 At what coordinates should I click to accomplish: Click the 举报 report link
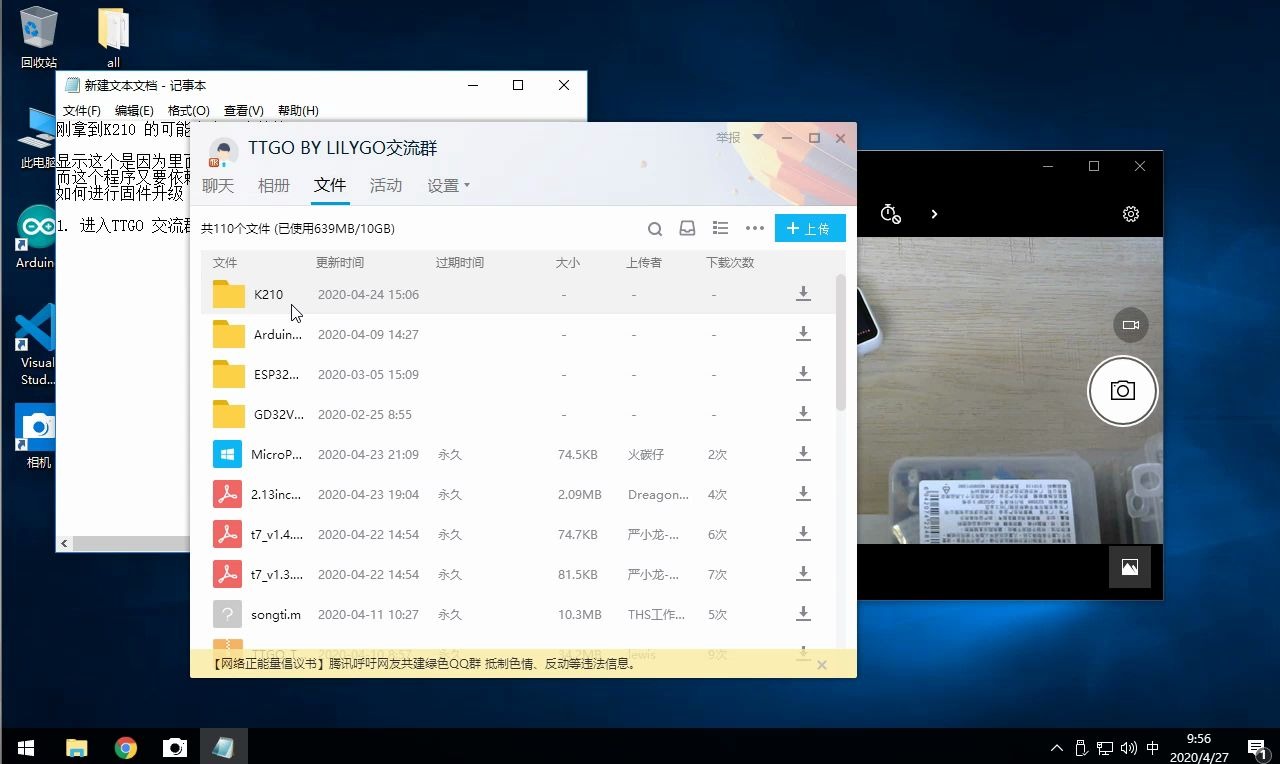pyautogui.click(x=728, y=138)
